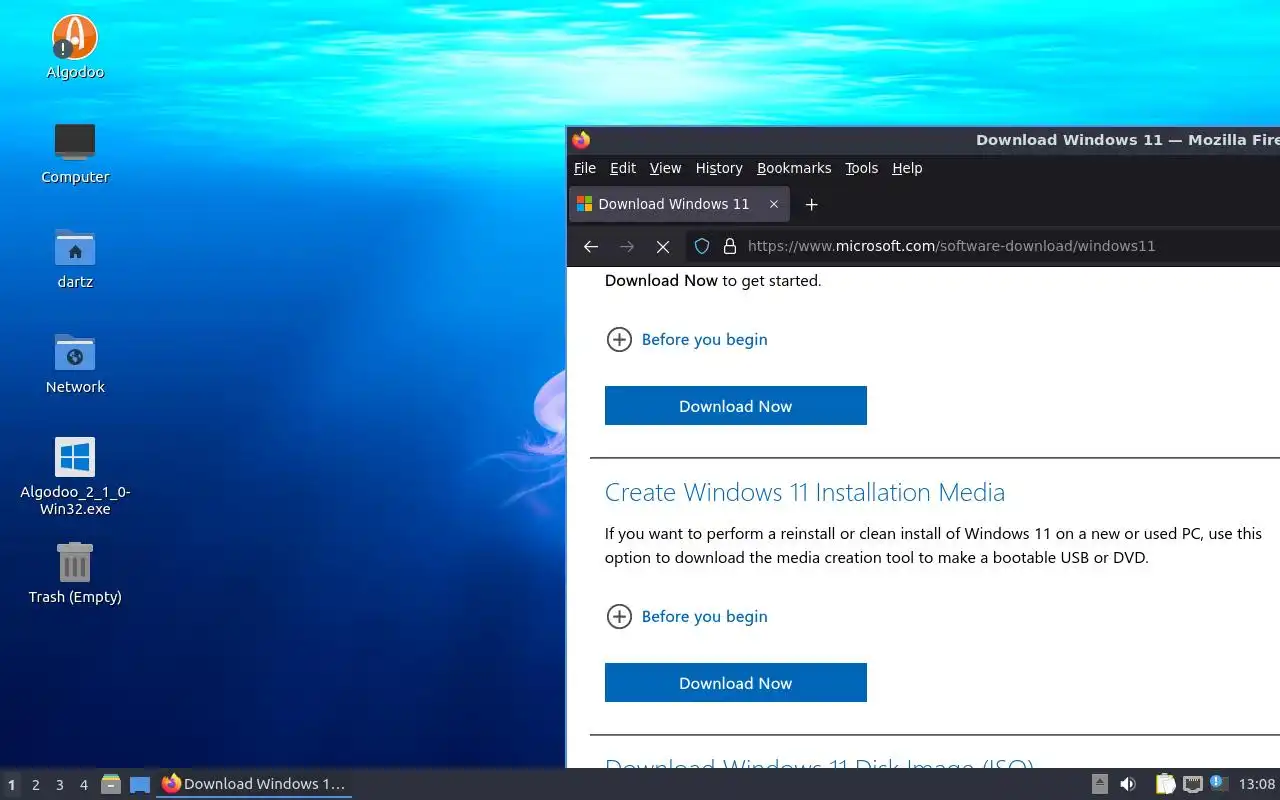1280x800 pixels.
Task: Open the Tools menu
Action: 861,168
